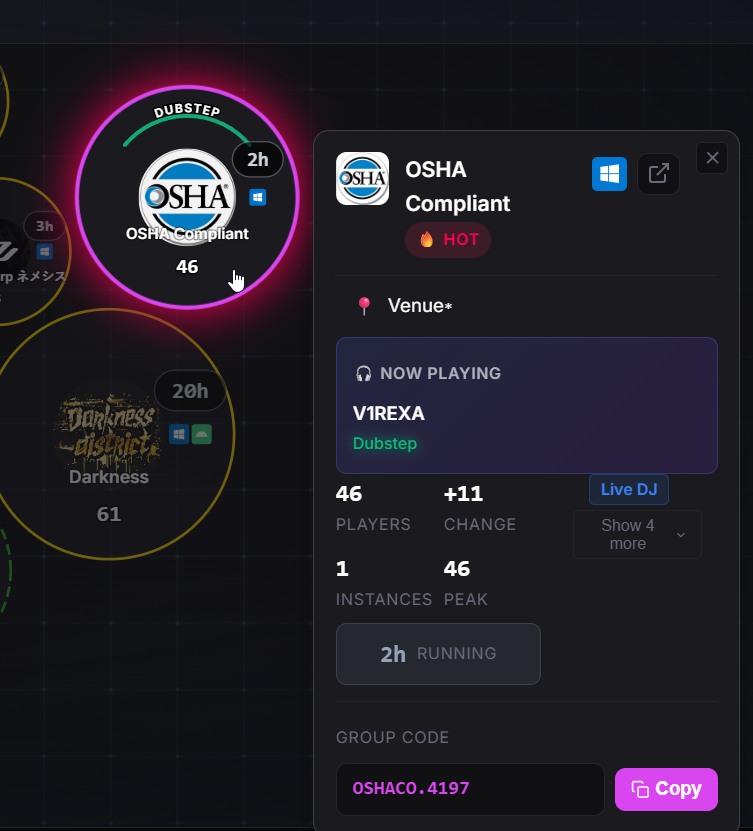Click the Windows icon in OSHA bubble
753x831 pixels.
click(258, 198)
